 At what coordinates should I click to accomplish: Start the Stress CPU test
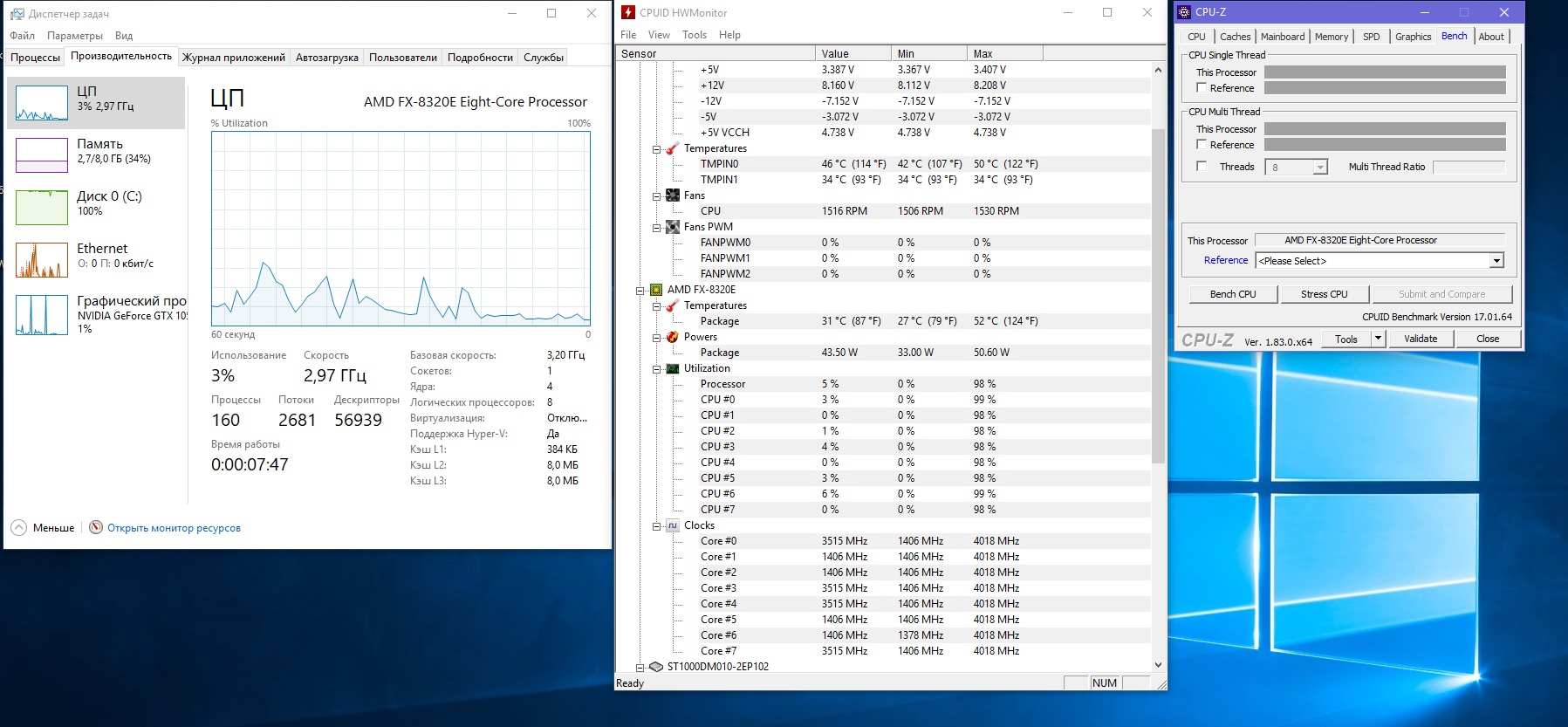coord(1324,294)
